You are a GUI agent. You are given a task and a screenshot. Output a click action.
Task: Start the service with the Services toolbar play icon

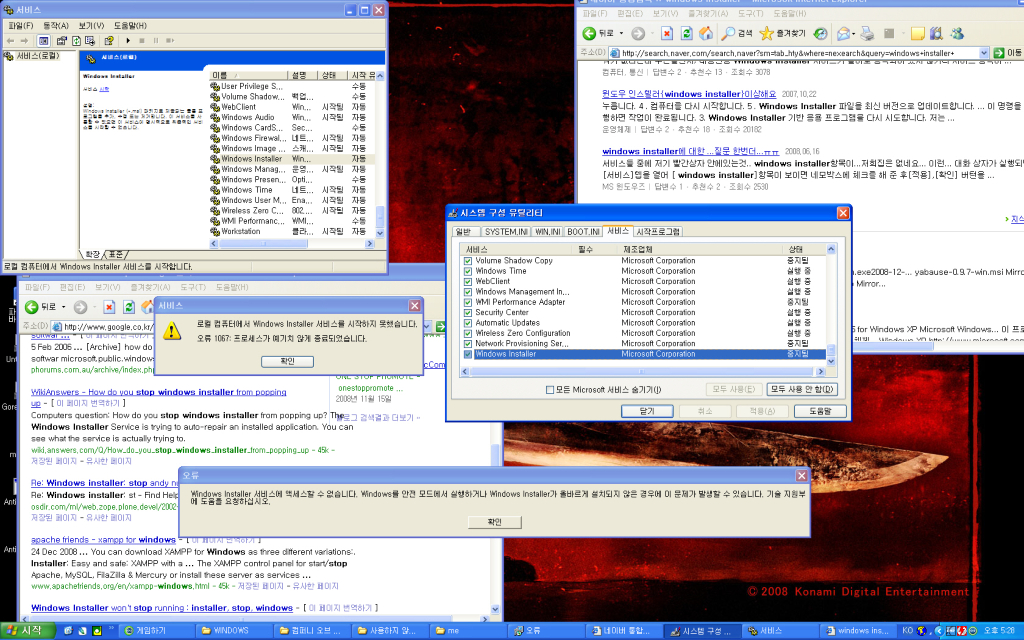pos(129,40)
